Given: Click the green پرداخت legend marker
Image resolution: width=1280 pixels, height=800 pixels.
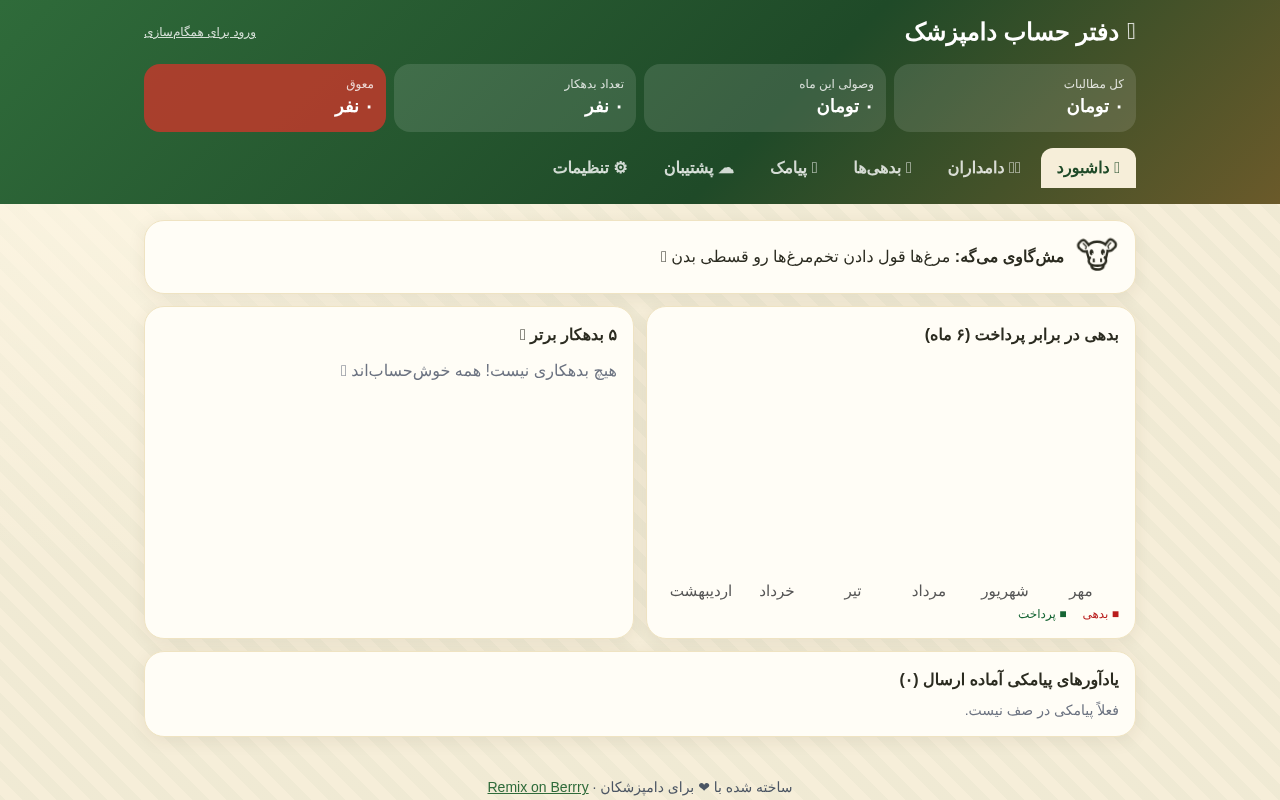Looking at the screenshot, I should click(1063, 614).
